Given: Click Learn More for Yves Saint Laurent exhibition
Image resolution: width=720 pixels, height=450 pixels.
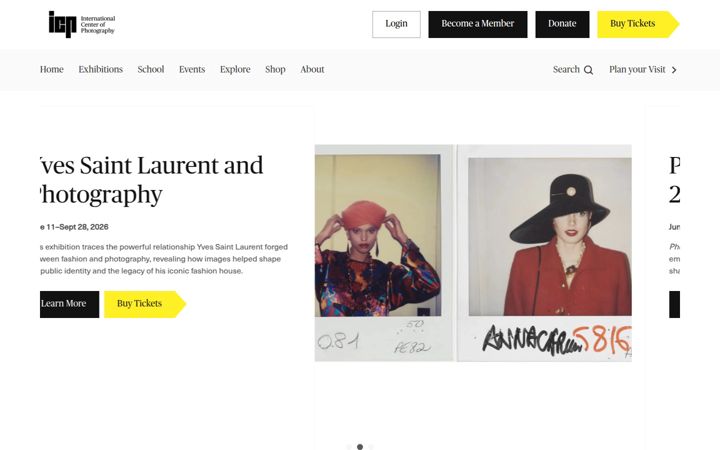Looking at the screenshot, I should point(69,304).
